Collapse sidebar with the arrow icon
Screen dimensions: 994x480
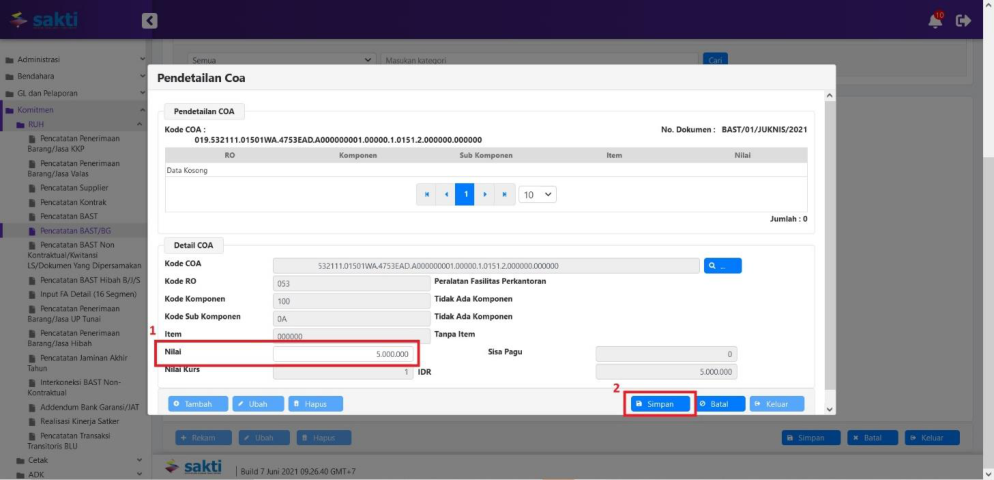[x=149, y=20]
